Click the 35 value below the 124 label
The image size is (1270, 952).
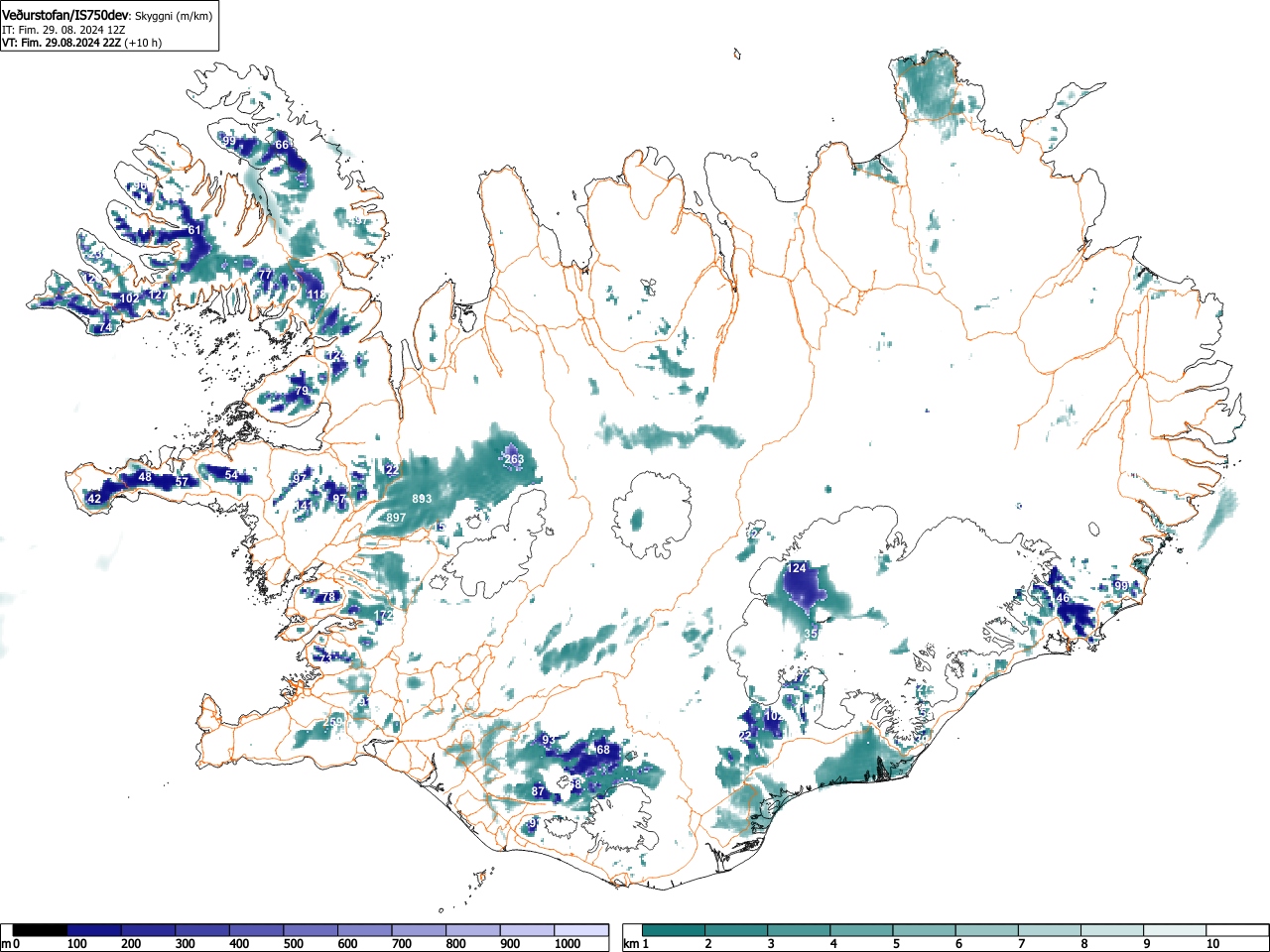pyautogui.click(x=811, y=633)
